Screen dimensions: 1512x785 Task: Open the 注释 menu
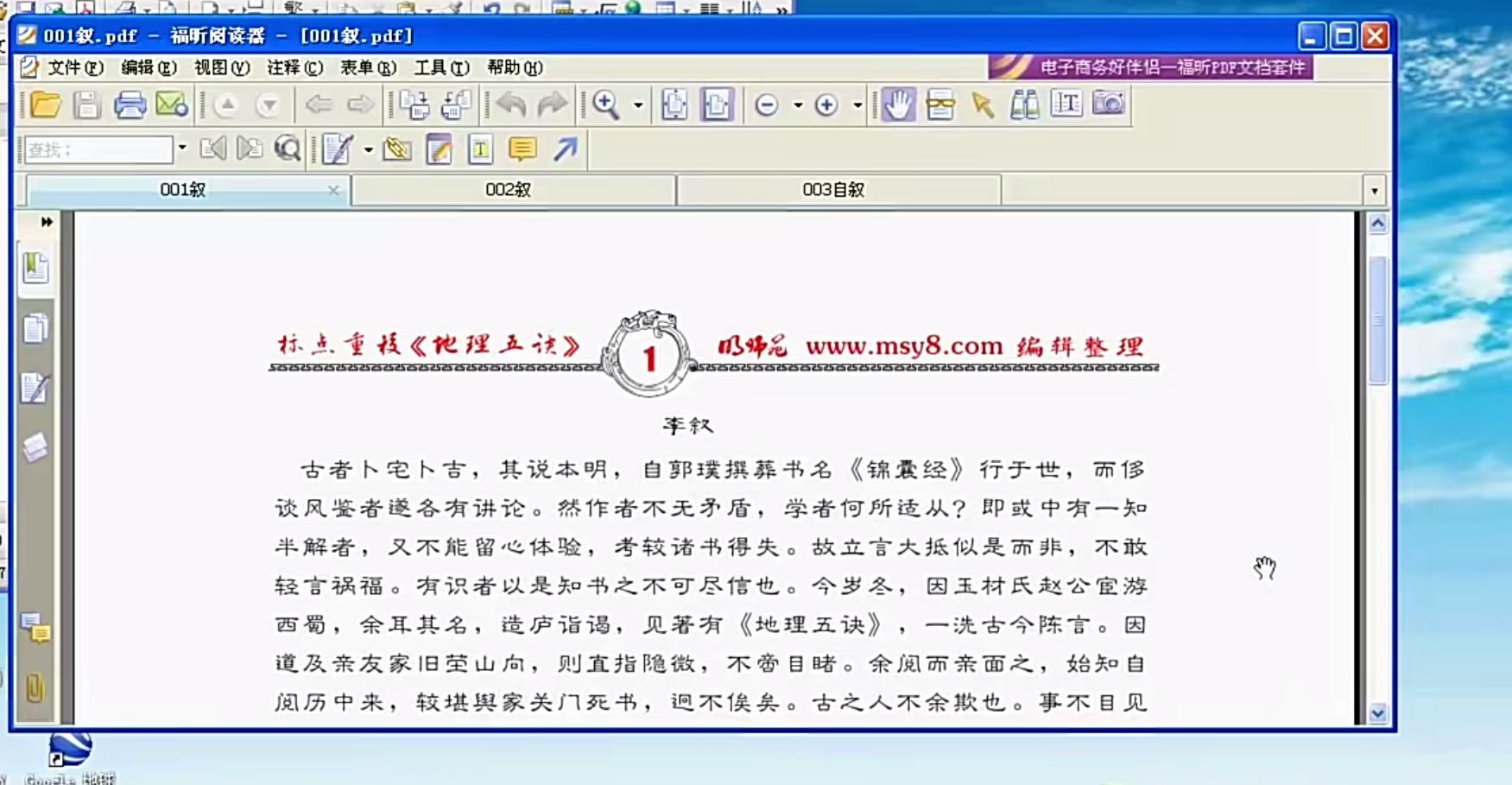(x=294, y=68)
